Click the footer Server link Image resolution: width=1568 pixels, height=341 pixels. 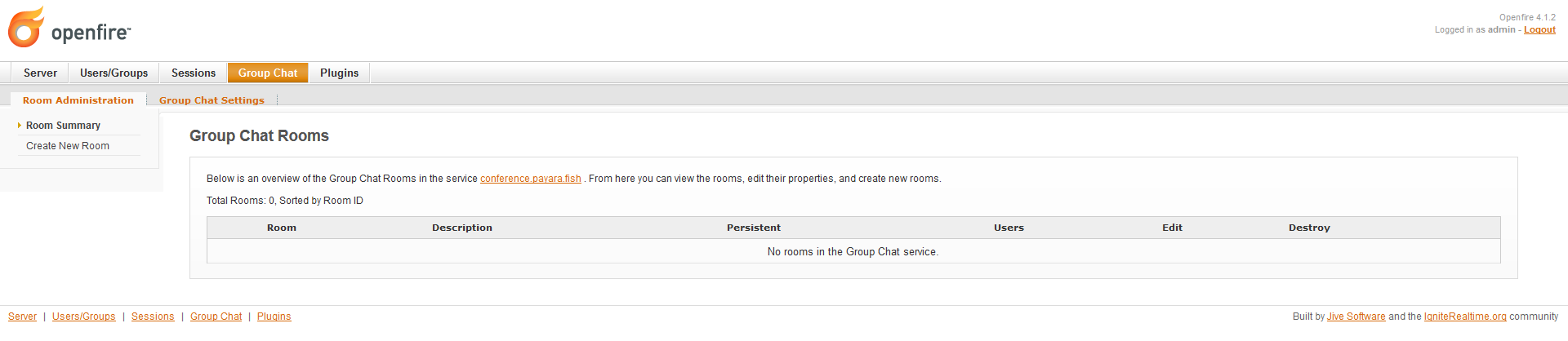click(22, 317)
